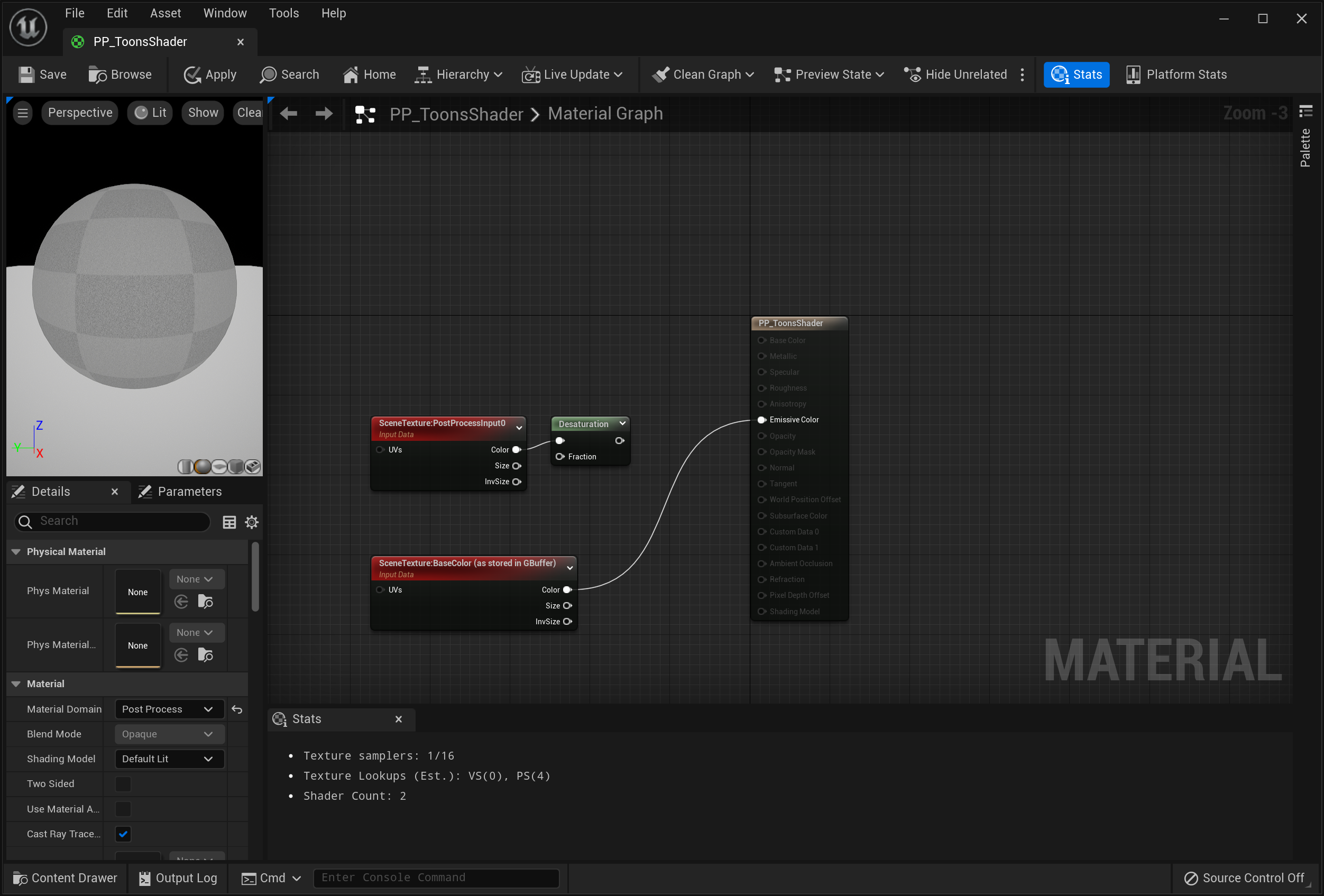Click the Save toolbar icon

point(26,75)
